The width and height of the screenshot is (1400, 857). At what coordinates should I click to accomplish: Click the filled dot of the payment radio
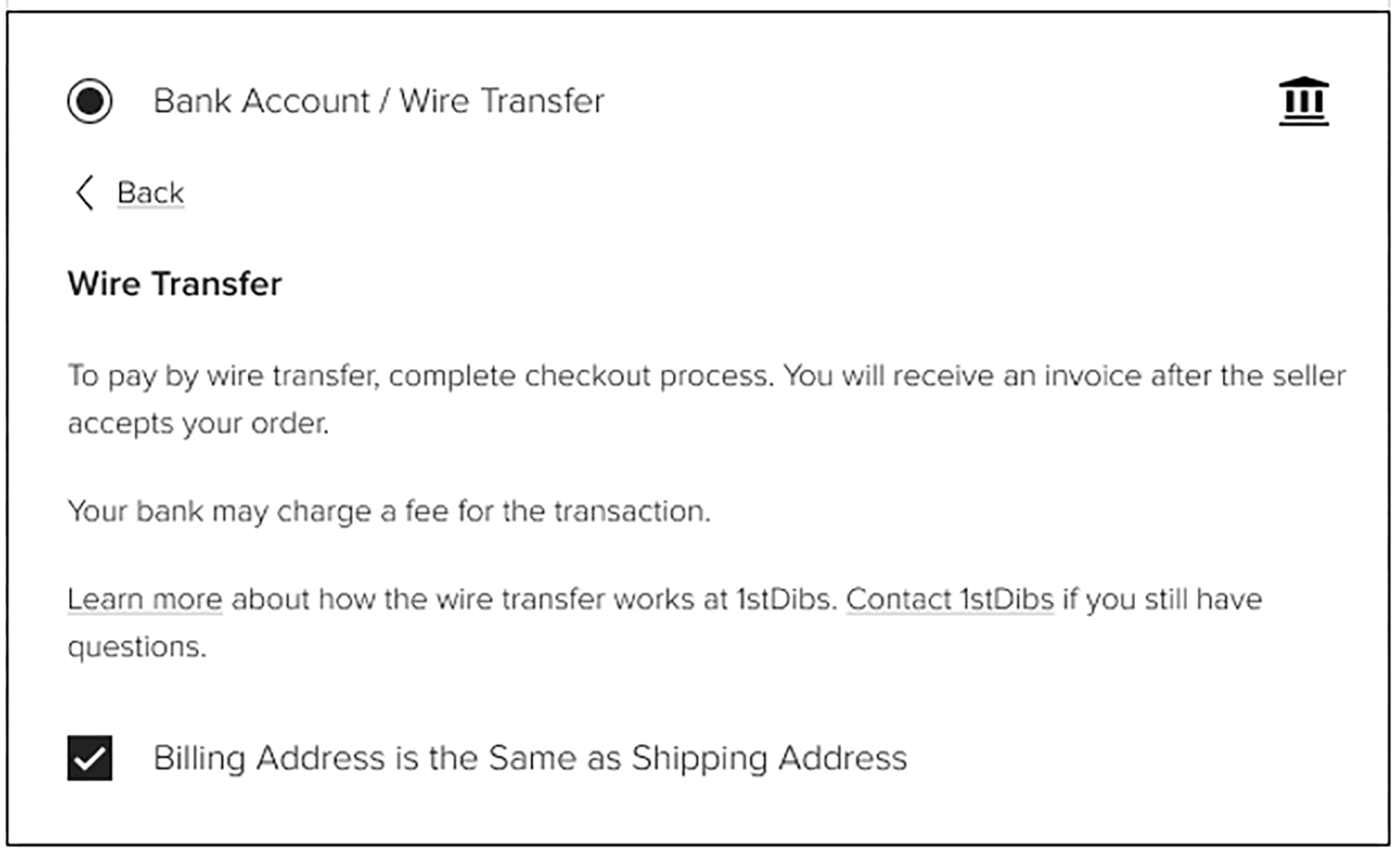click(90, 101)
